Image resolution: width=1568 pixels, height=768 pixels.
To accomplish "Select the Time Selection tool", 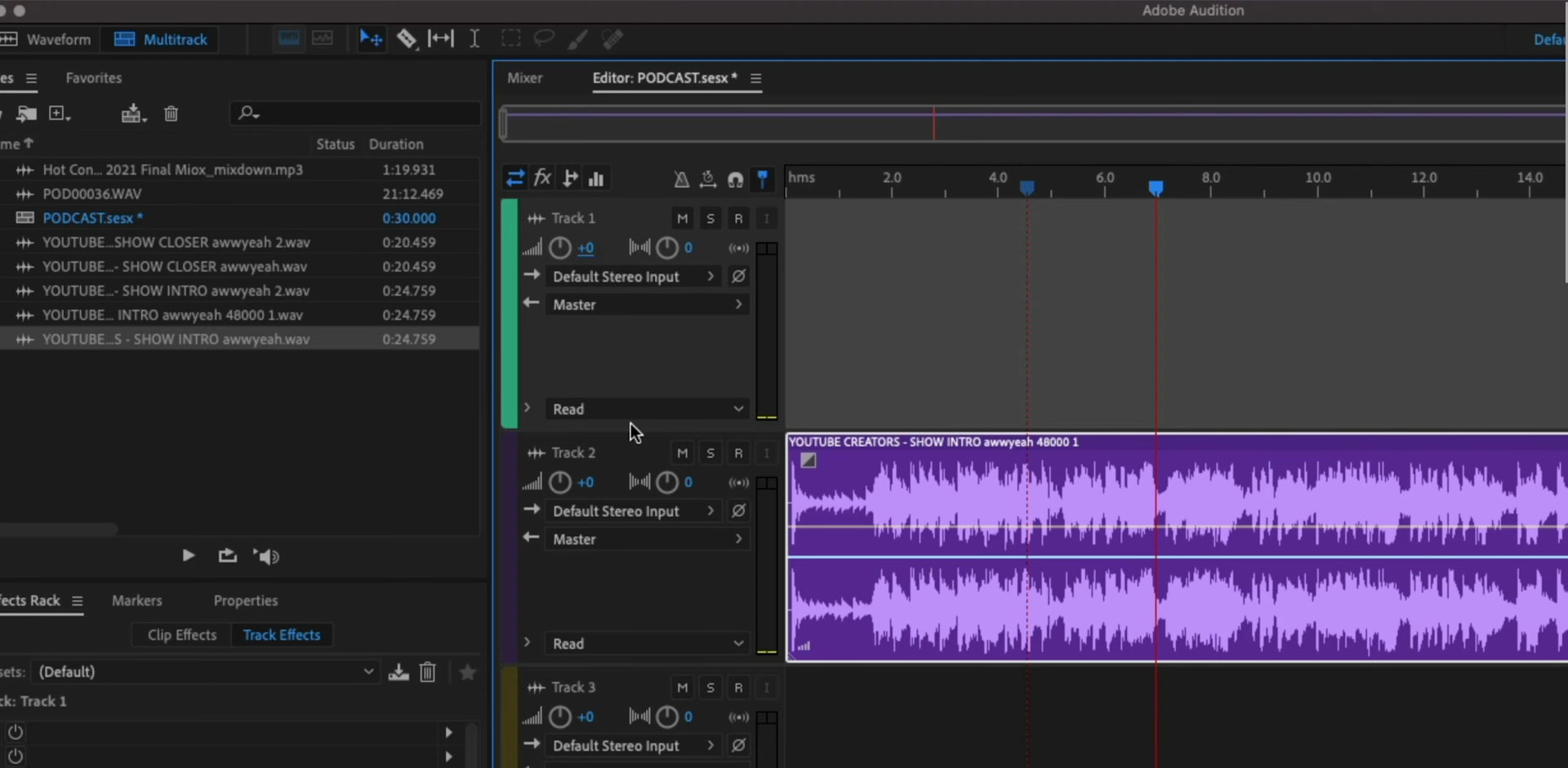I will point(474,38).
